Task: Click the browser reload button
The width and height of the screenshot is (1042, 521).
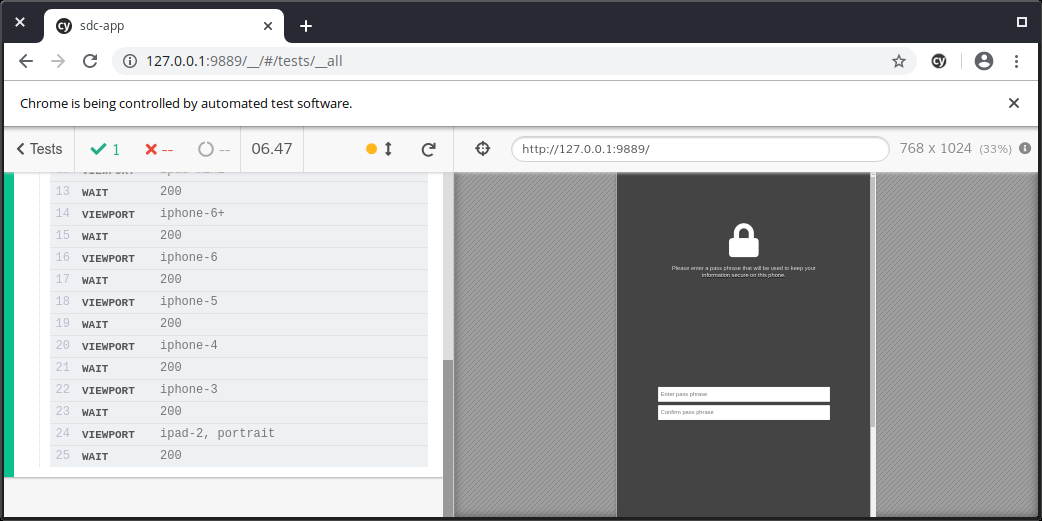Action: [90, 61]
